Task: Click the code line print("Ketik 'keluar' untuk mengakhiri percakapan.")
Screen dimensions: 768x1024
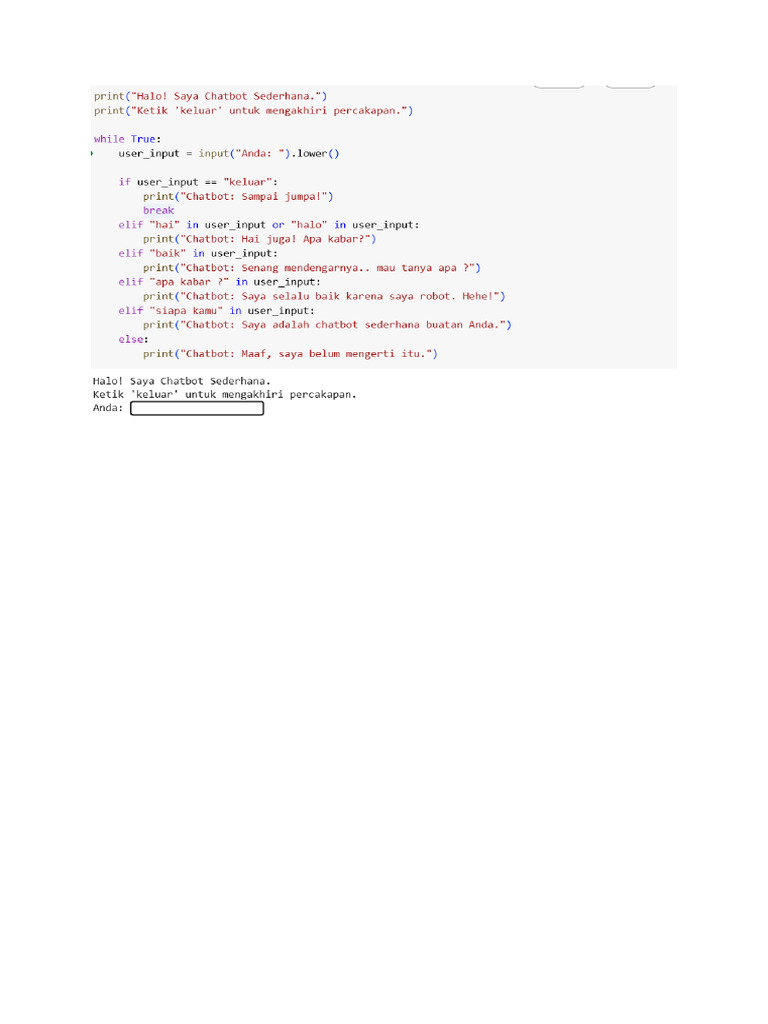Action: click(253, 110)
